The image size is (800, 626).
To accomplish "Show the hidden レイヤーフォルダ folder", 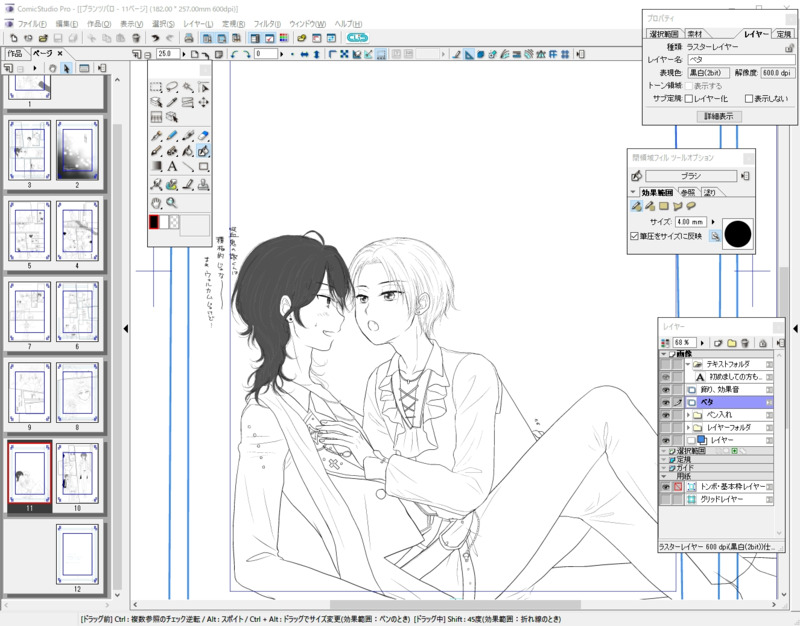I will pos(665,428).
